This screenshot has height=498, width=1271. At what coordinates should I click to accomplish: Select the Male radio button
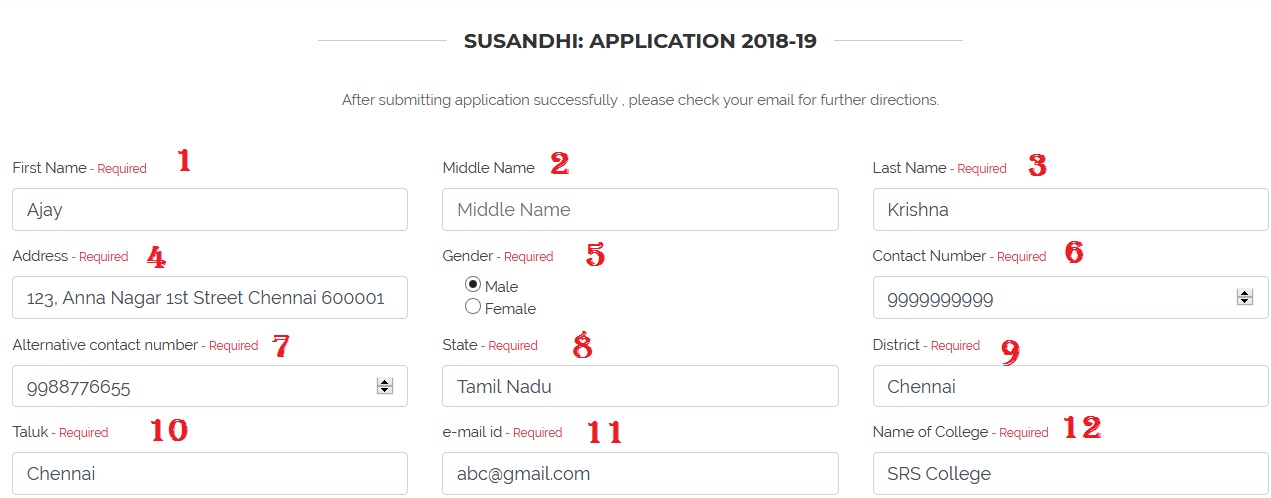(x=473, y=286)
